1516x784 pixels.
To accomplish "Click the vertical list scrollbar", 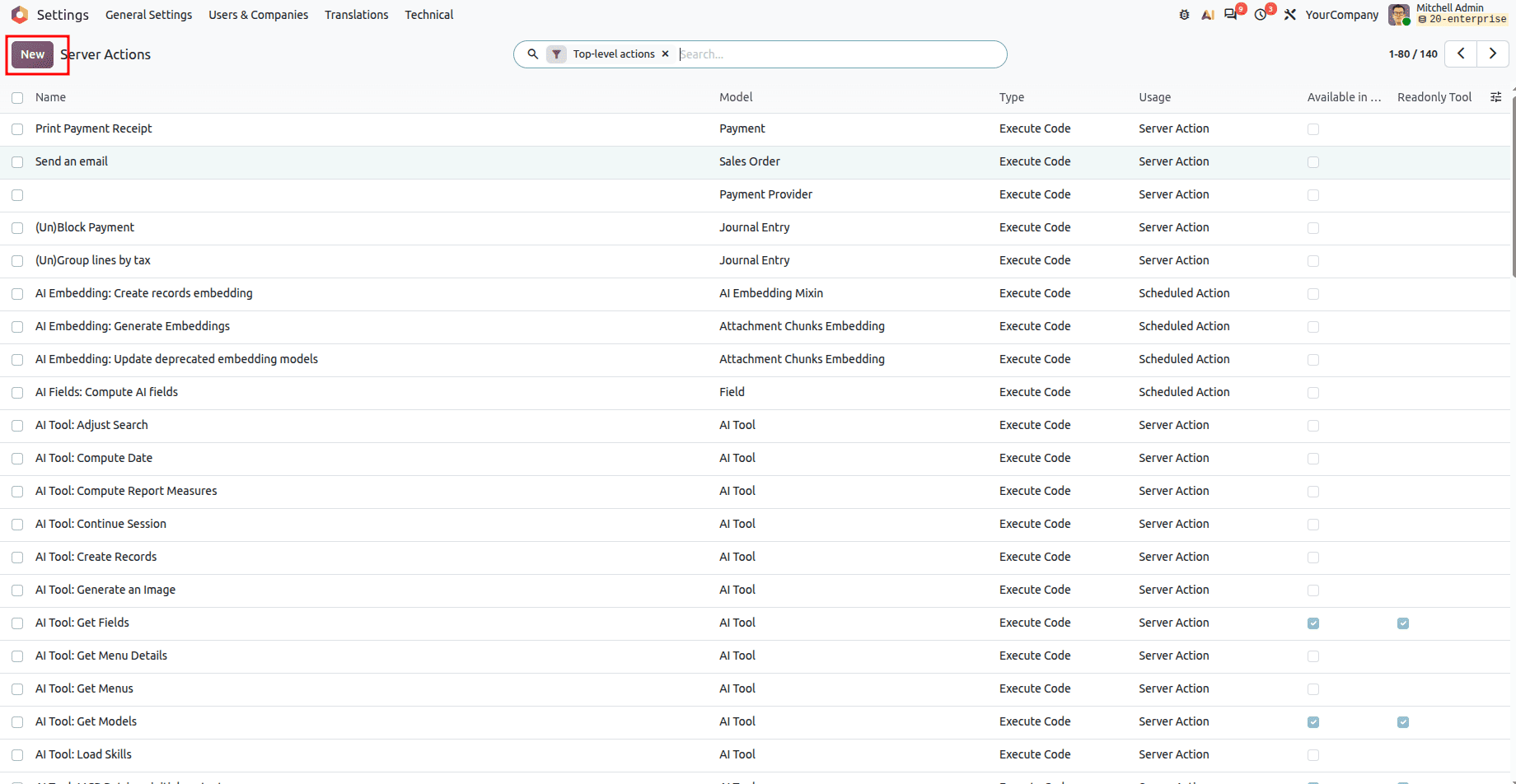I will 1513,185.
